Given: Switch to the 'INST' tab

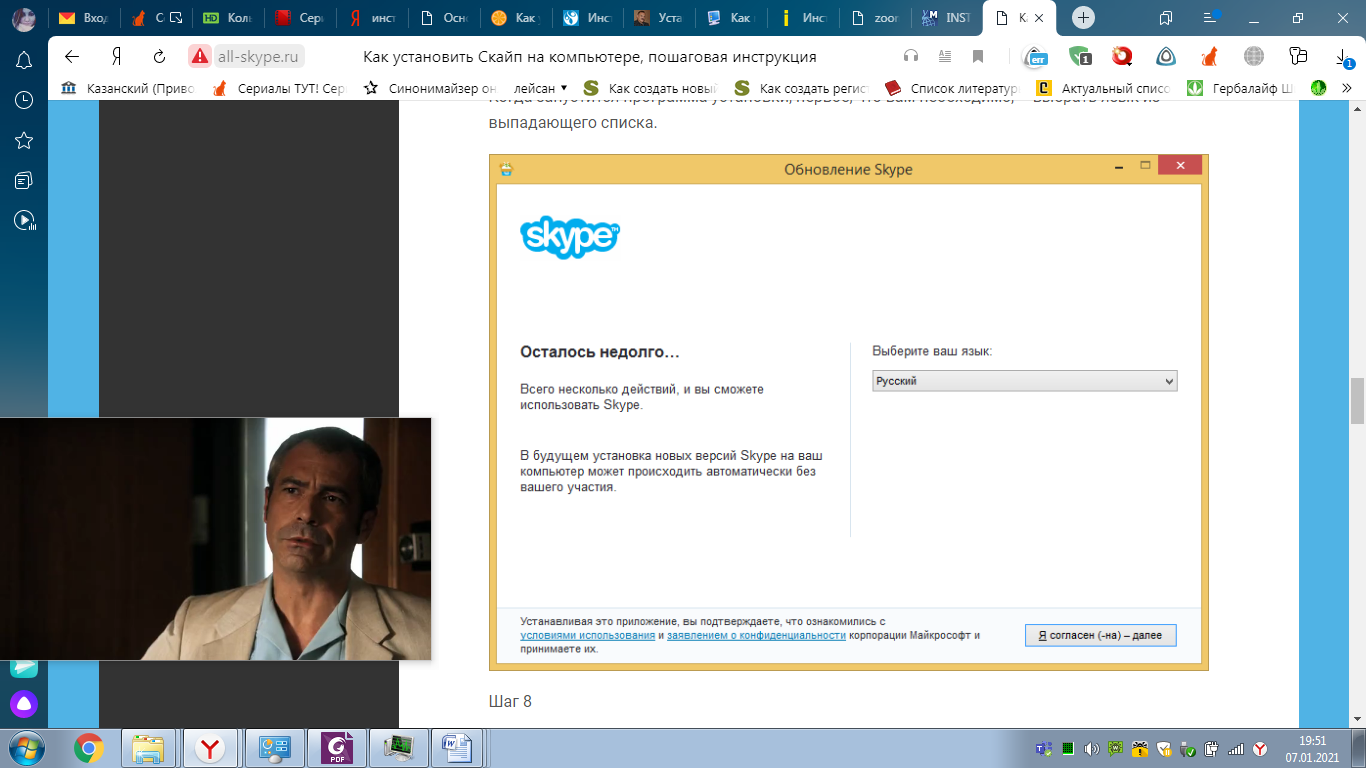Looking at the screenshot, I should 944,18.
